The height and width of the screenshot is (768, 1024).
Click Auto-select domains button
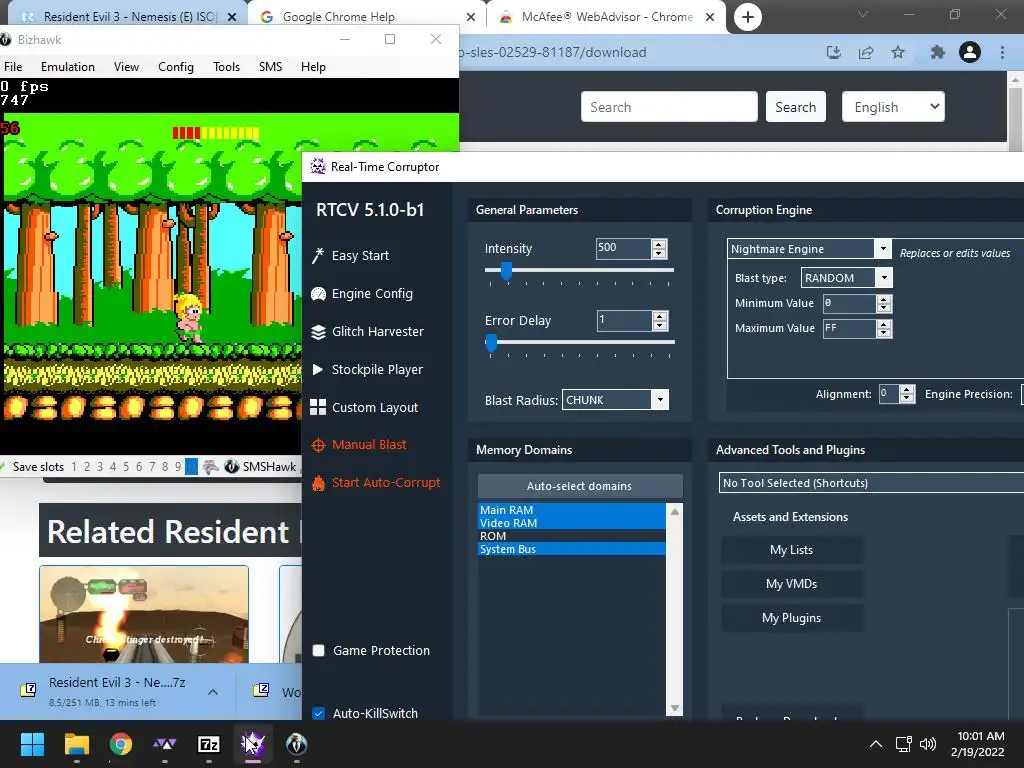(x=580, y=486)
